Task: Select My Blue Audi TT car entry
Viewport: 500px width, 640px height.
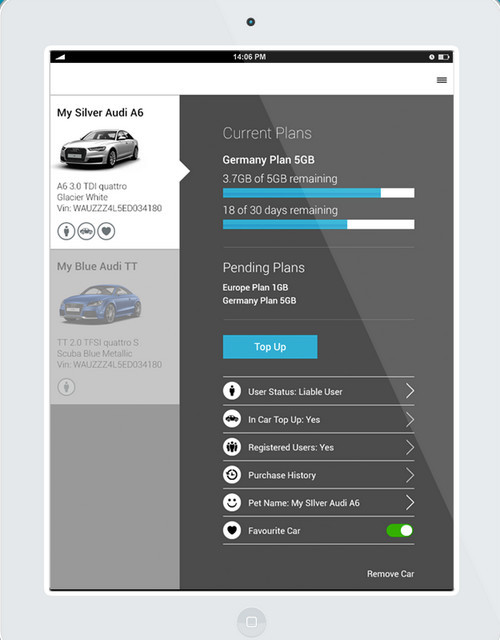Action: 115,327
